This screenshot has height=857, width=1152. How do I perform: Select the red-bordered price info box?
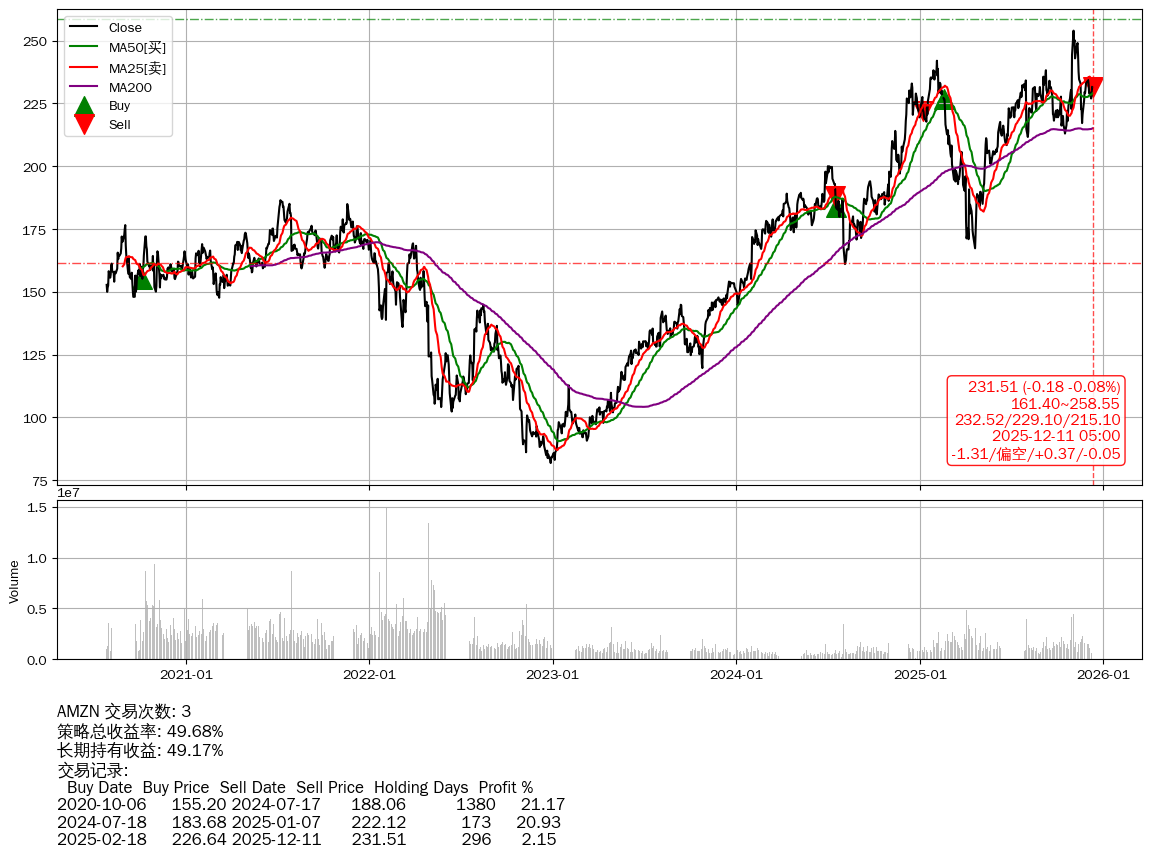1036,420
